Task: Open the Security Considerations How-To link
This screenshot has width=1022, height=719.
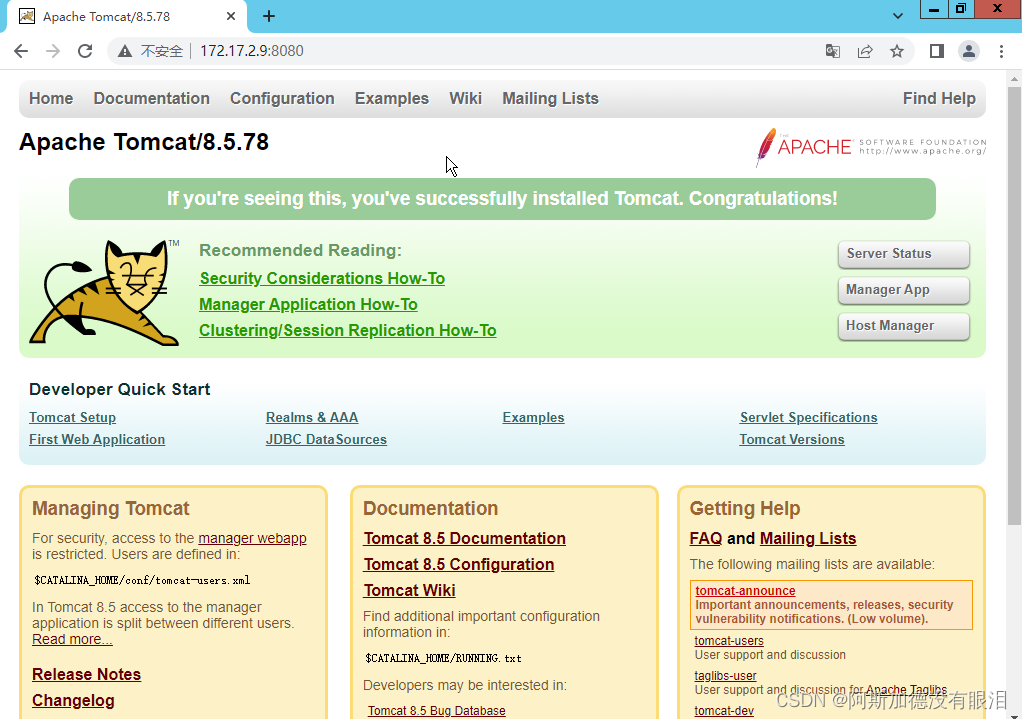Action: (x=322, y=278)
